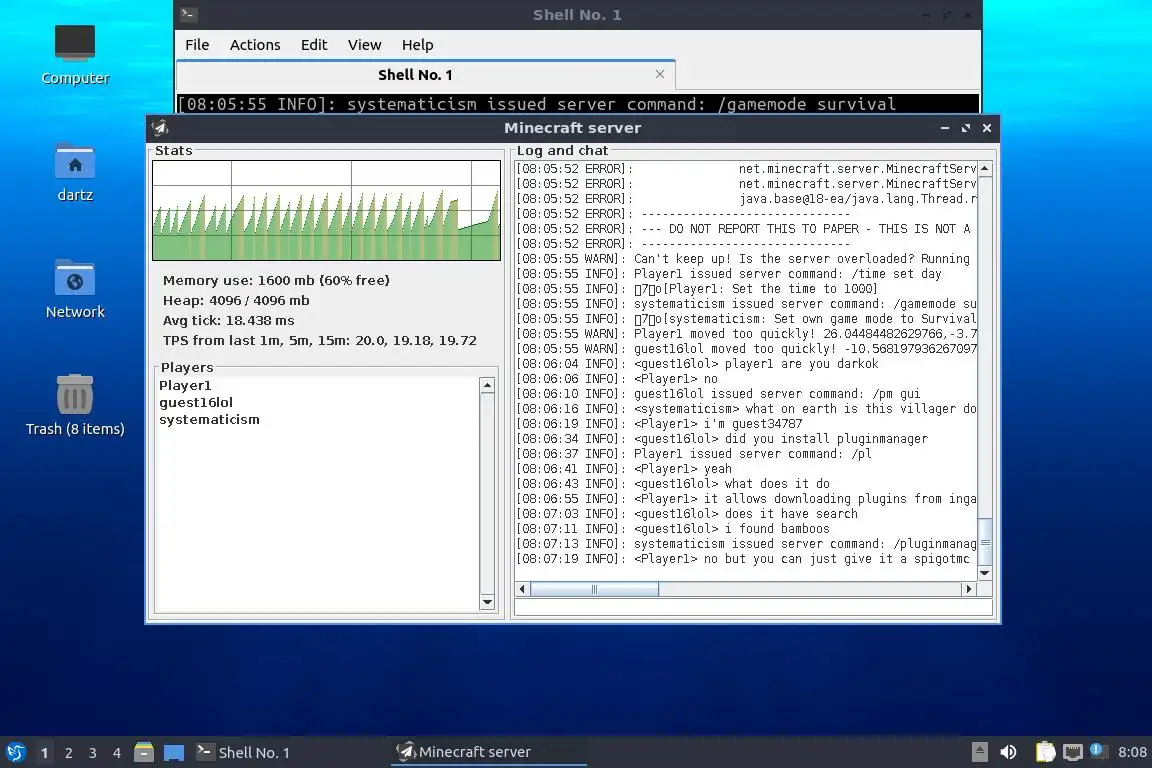Open the clipboard manager tray icon
This screenshot has height=768, width=1152.
[x=1045, y=752]
